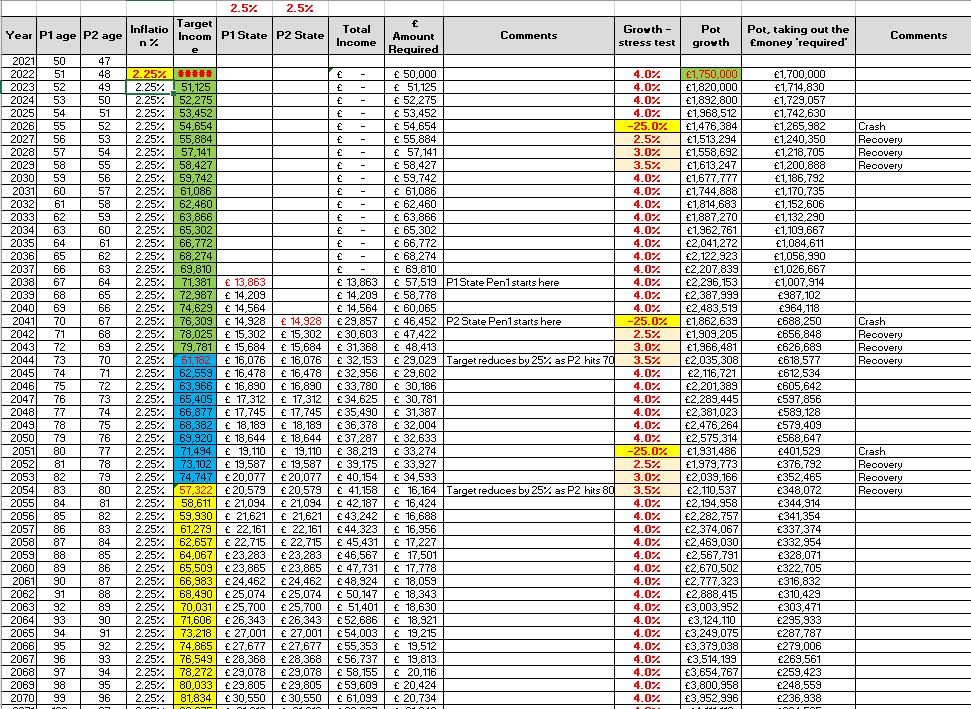Select the "£688,250" pot cell
971x709 pixels.
coord(798,321)
